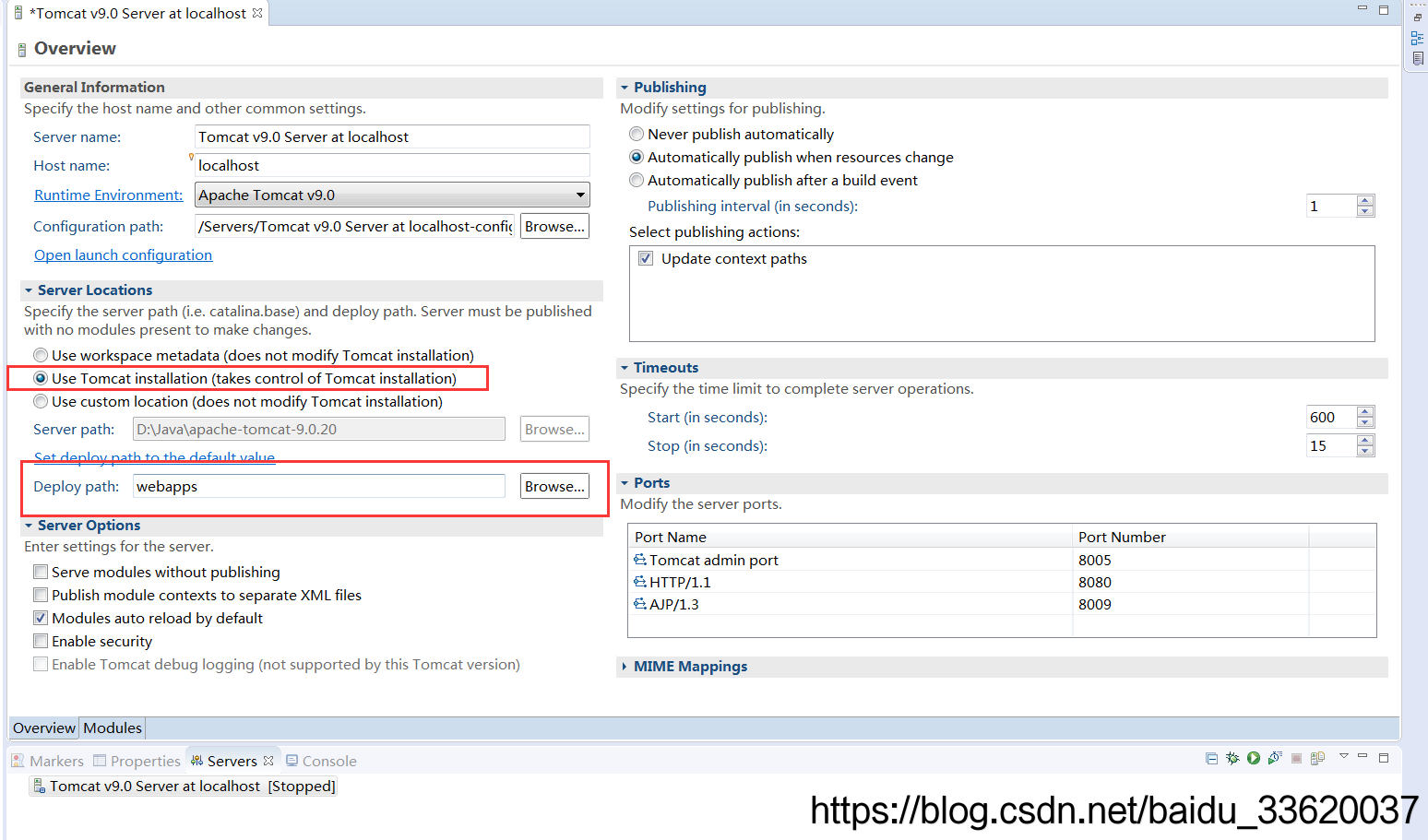The image size is (1428, 840).
Task: Click Open launch configuration link
Action: point(123,254)
